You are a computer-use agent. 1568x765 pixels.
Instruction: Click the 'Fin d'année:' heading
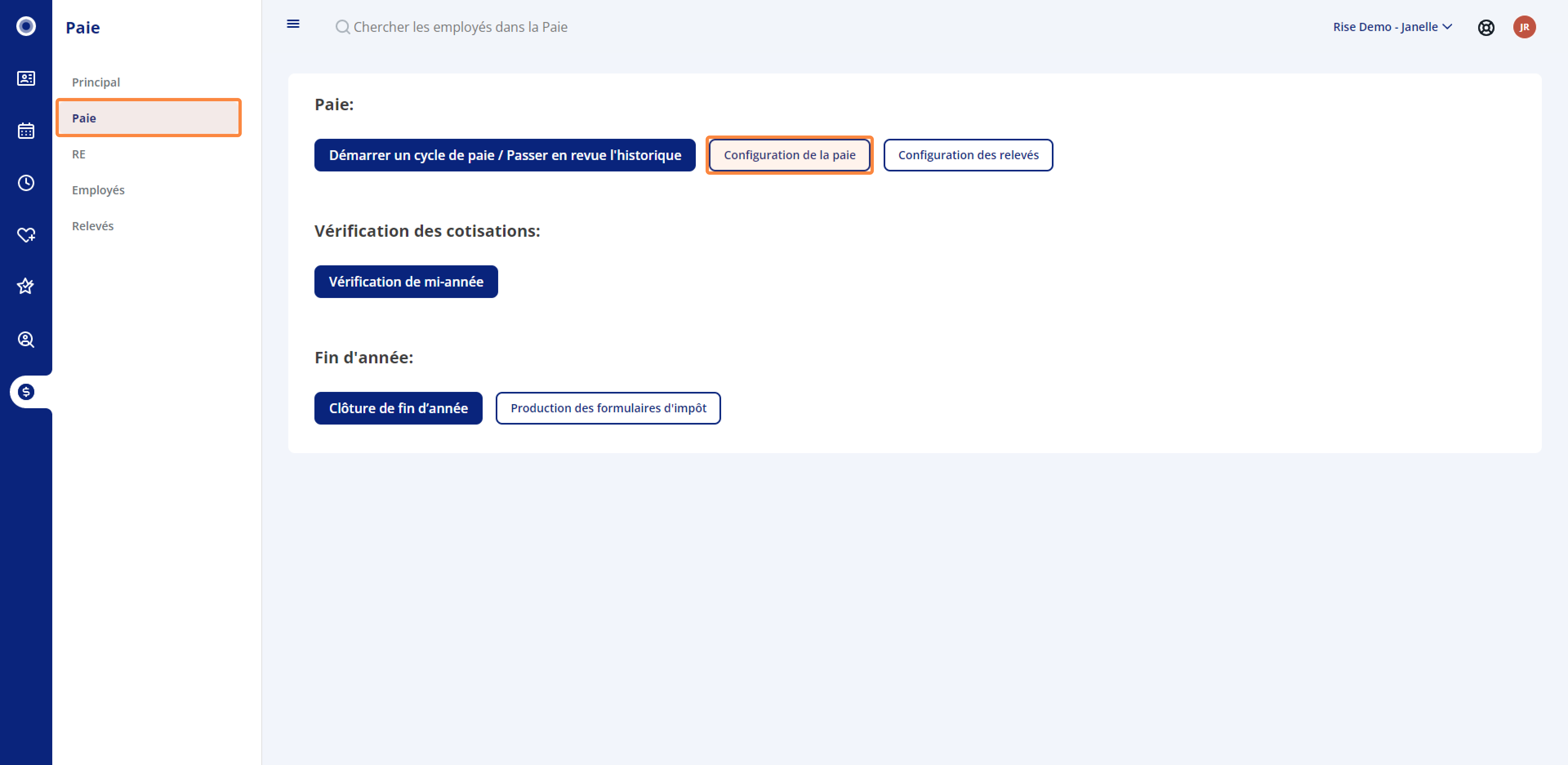364,357
